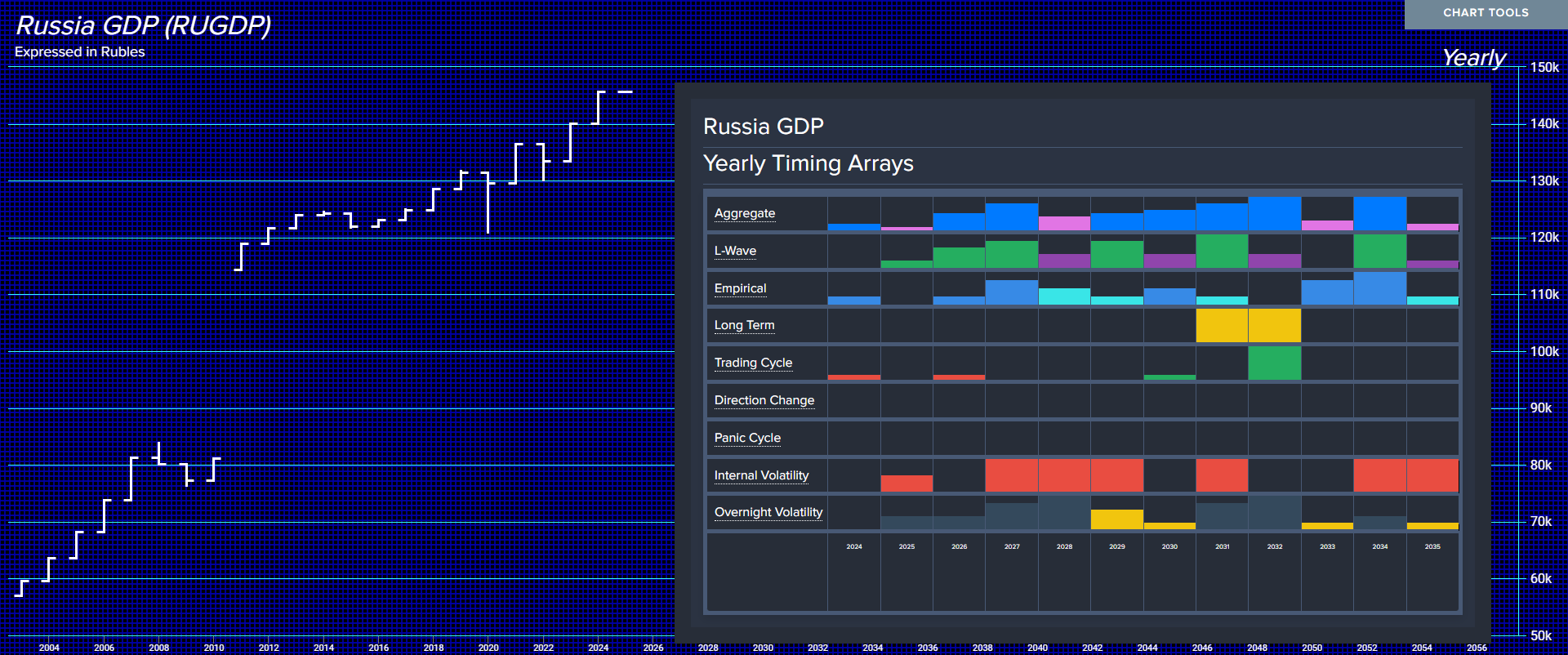
Task: Click the Aggregate row label
Action: pyautogui.click(x=744, y=213)
